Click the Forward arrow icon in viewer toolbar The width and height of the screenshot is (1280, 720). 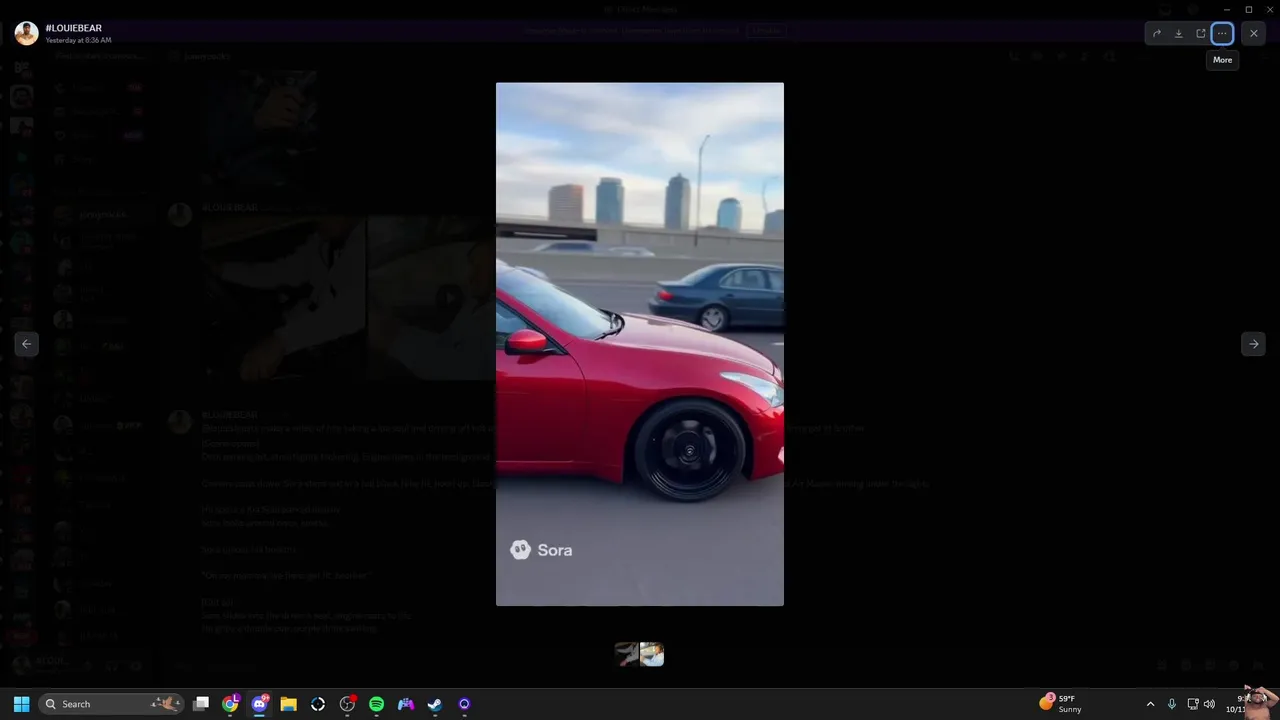coord(1157,33)
